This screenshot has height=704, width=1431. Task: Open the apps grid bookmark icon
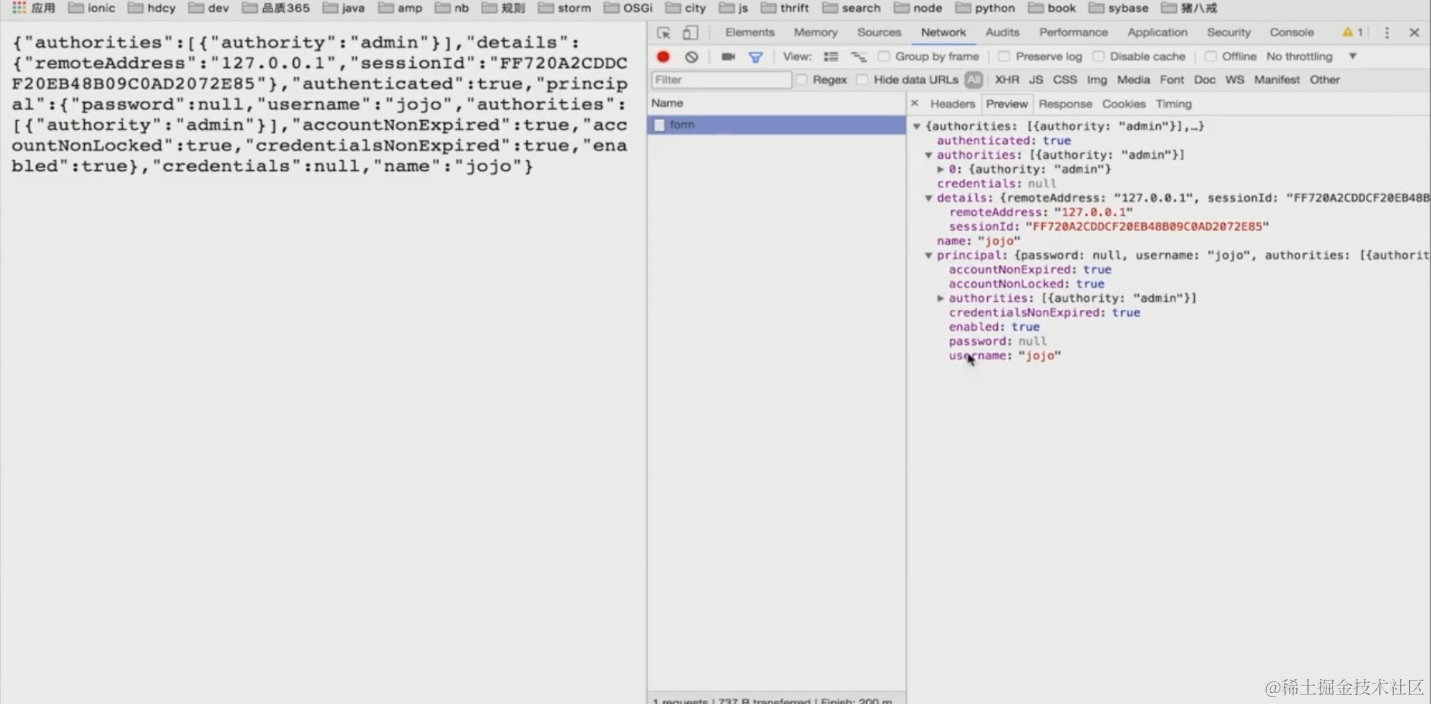pos(19,8)
